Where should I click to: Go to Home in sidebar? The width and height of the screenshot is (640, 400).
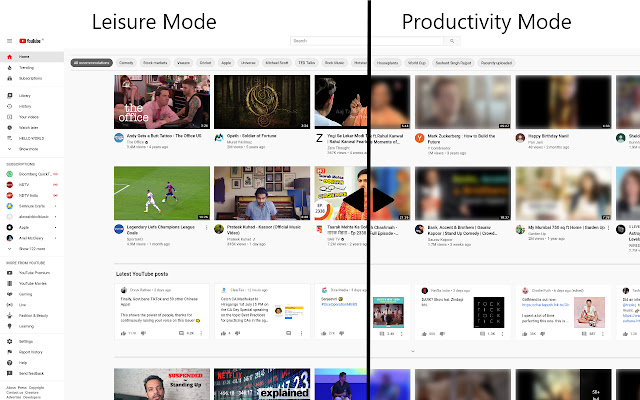[32, 57]
